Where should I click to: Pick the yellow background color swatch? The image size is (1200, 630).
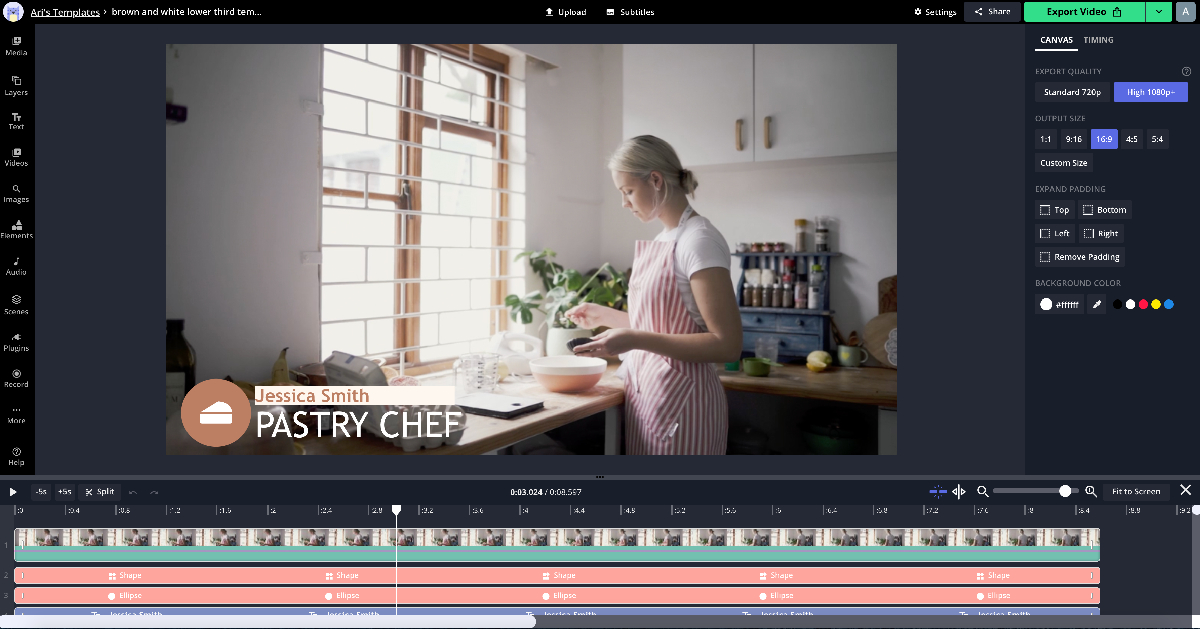point(1157,303)
